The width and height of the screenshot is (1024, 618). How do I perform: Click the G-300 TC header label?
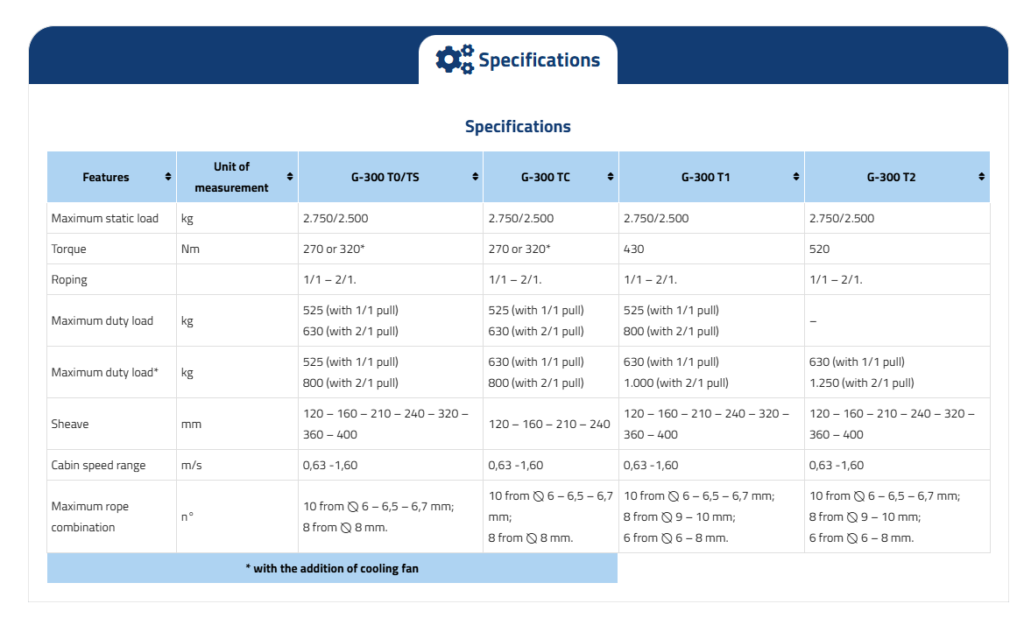pos(545,177)
